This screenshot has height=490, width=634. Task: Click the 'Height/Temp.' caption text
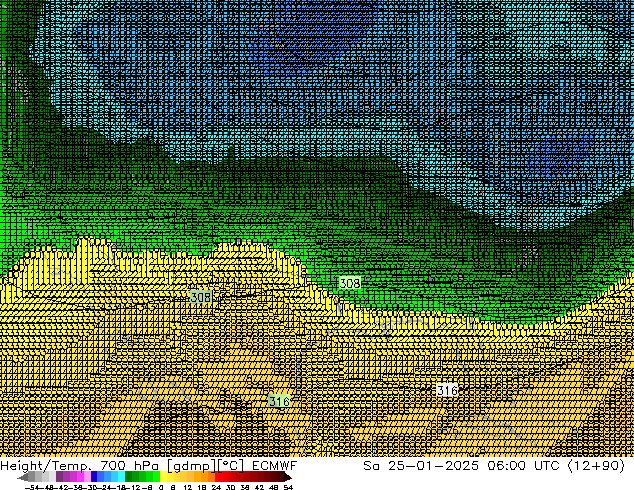[x=46, y=466]
